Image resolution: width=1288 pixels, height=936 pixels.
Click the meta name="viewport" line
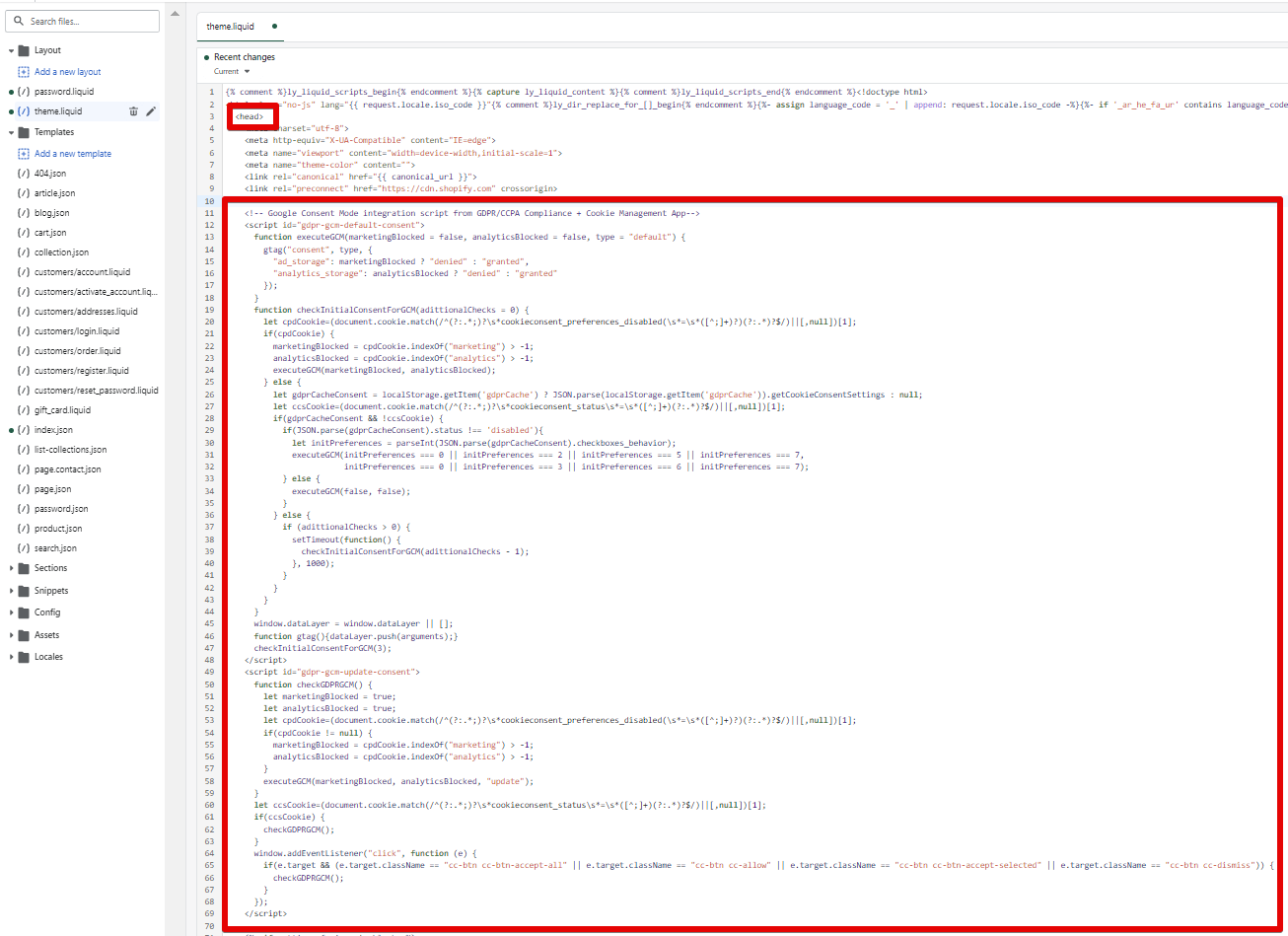coord(403,153)
